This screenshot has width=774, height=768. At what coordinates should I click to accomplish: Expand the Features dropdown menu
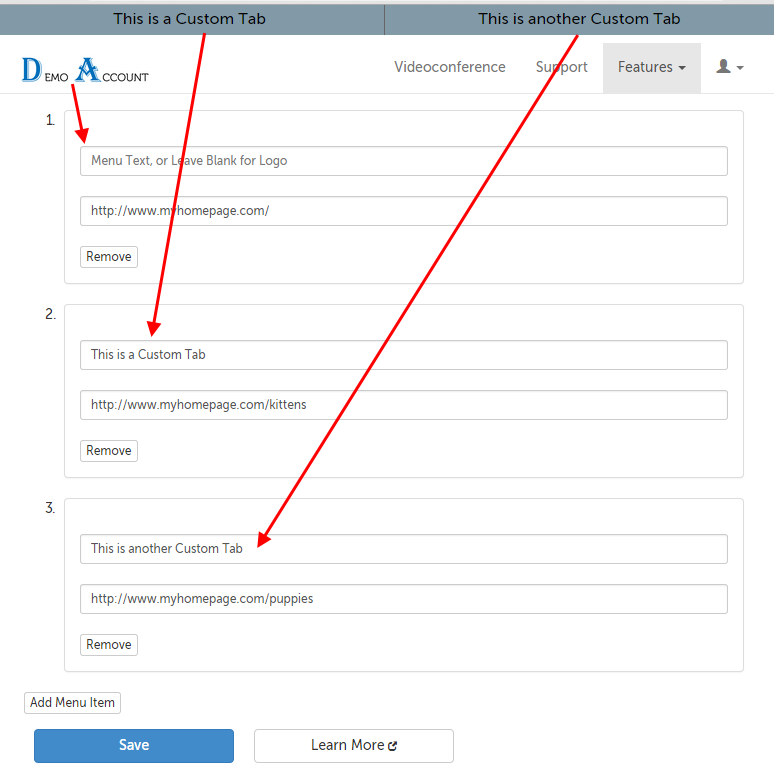651,67
